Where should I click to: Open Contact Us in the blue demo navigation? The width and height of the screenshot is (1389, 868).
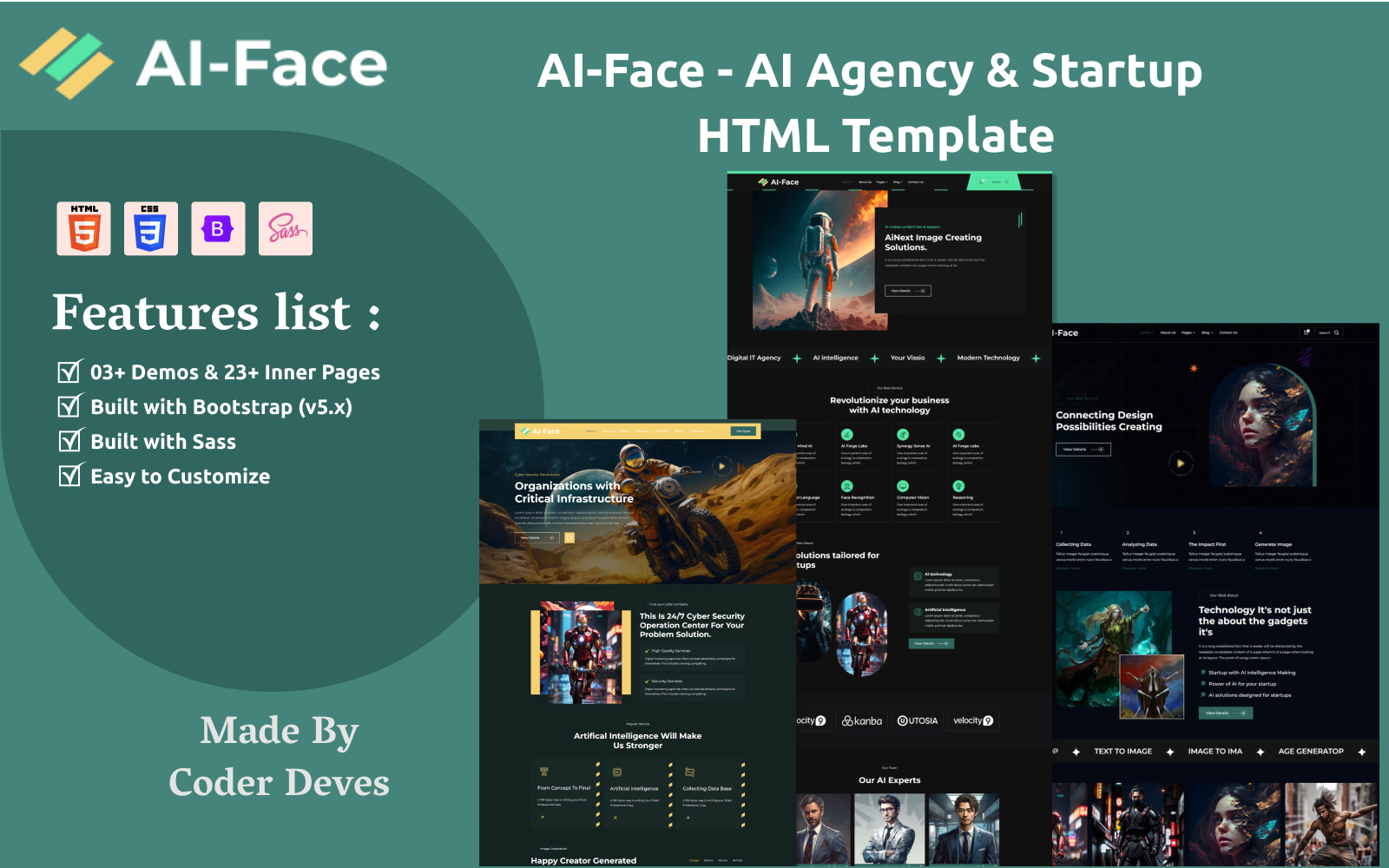coord(1228,332)
